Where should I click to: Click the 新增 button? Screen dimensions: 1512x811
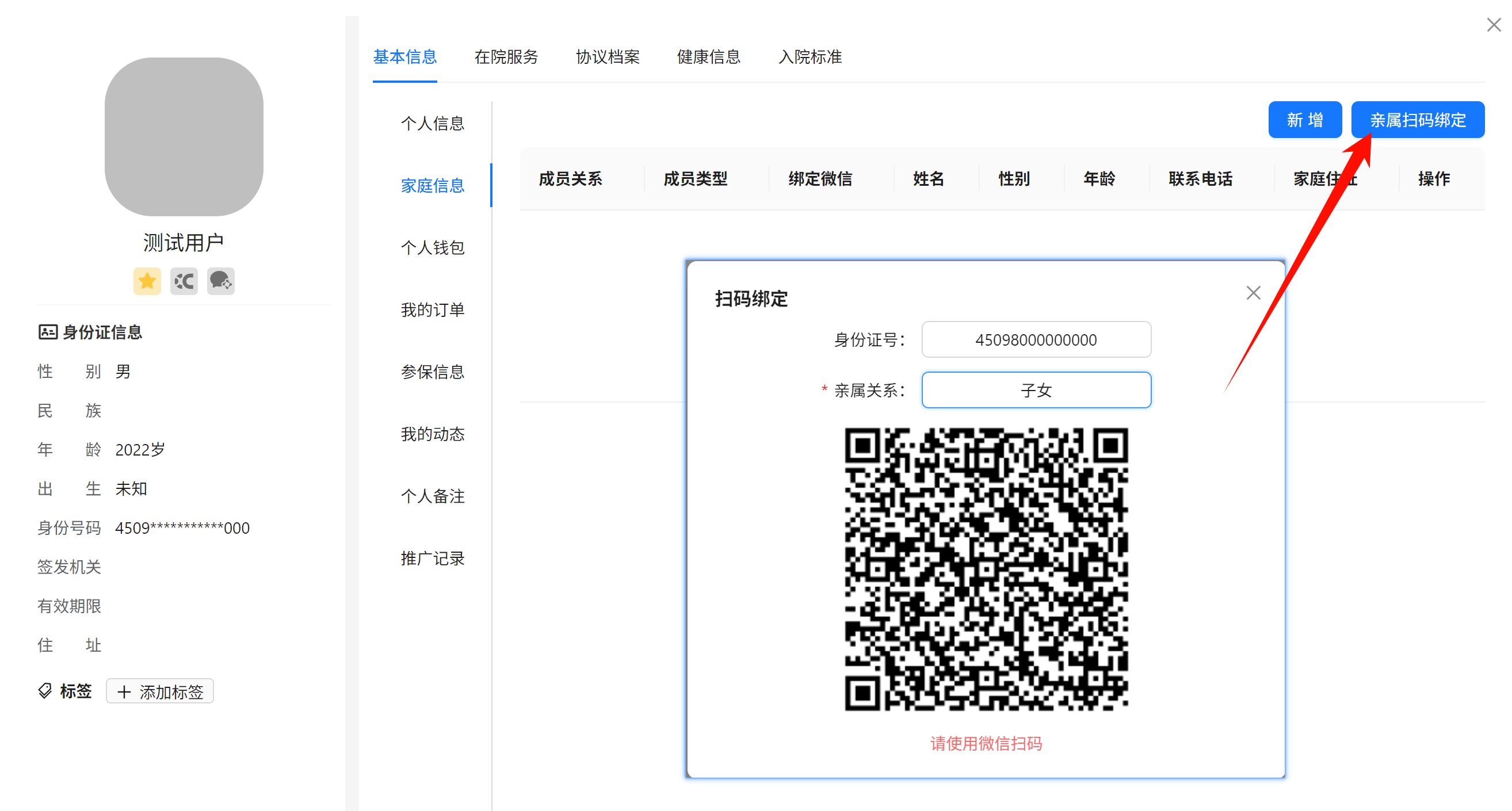(x=1304, y=120)
